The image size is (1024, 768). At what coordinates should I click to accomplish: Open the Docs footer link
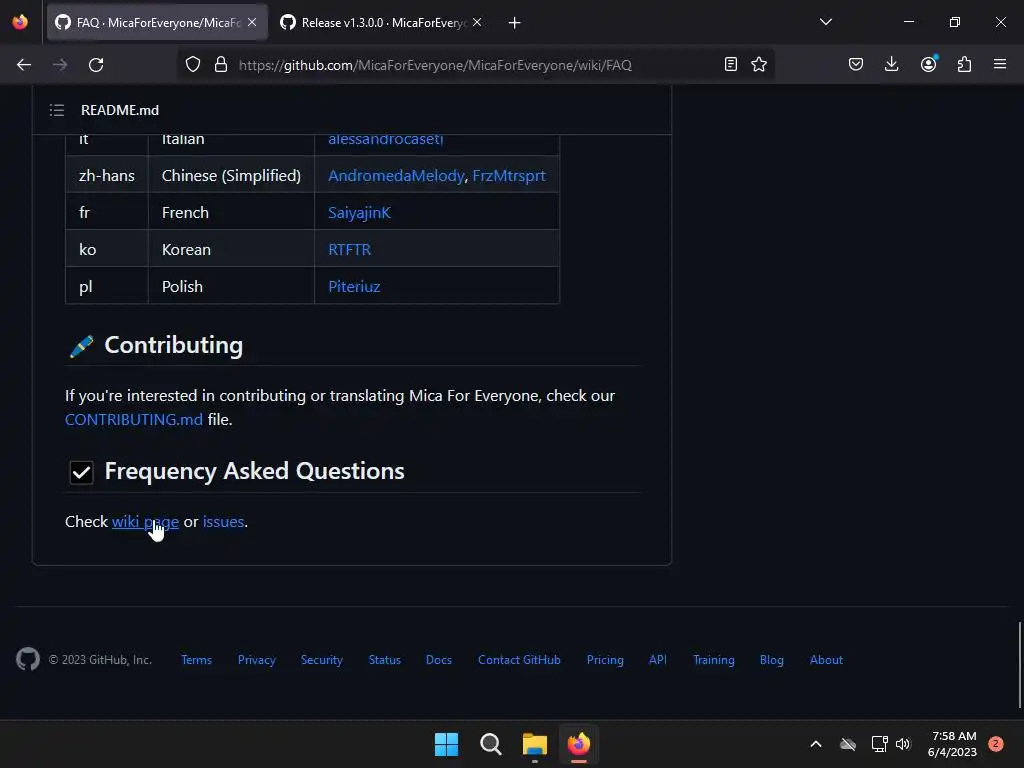[x=439, y=660]
